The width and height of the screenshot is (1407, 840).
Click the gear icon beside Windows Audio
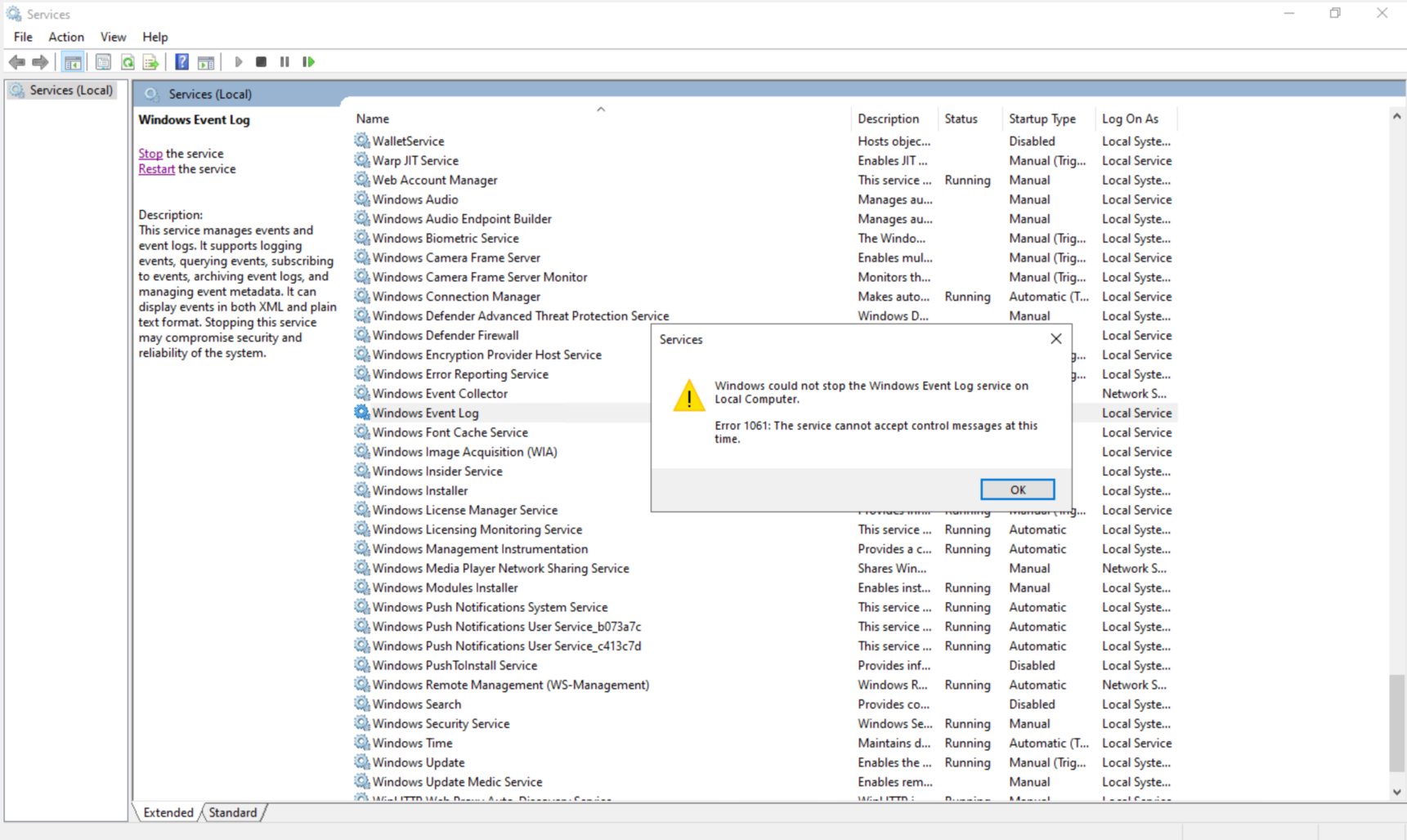pyautogui.click(x=361, y=199)
